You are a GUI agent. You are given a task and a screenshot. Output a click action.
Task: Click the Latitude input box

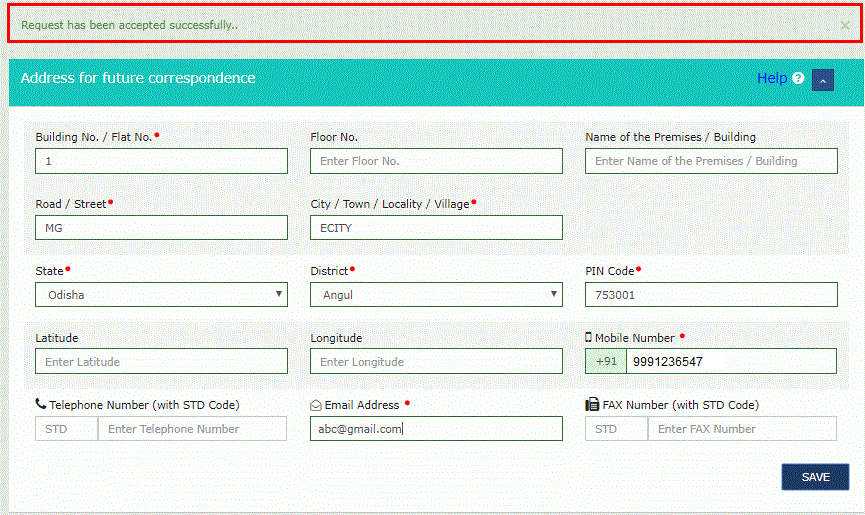pos(161,362)
